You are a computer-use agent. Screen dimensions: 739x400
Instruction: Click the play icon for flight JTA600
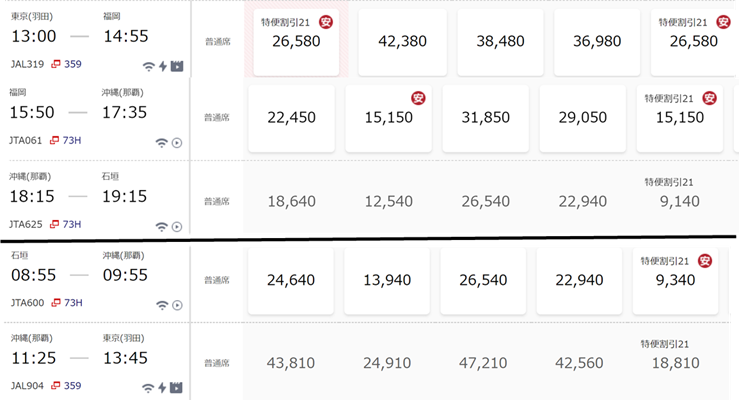click(x=177, y=305)
